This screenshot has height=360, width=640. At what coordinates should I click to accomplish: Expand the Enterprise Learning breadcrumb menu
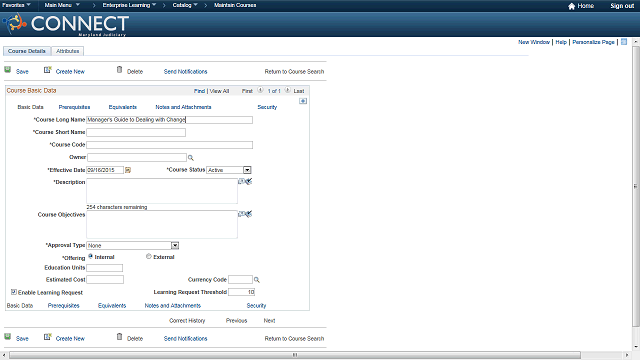tap(129, 5)
